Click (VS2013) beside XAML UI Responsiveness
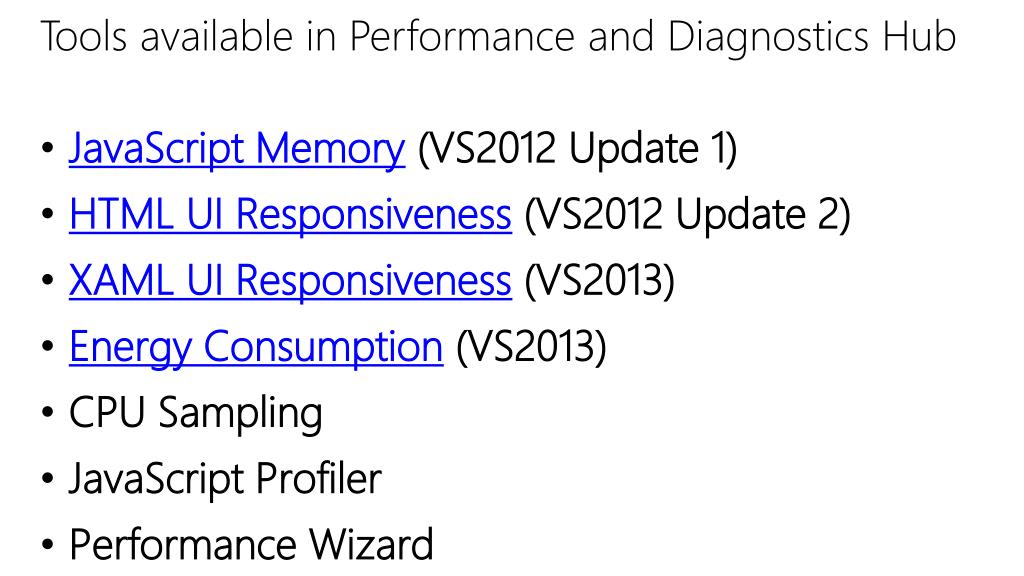This screenshot has width=1024, height=576. pyautogui.click(x=600, y=281)
